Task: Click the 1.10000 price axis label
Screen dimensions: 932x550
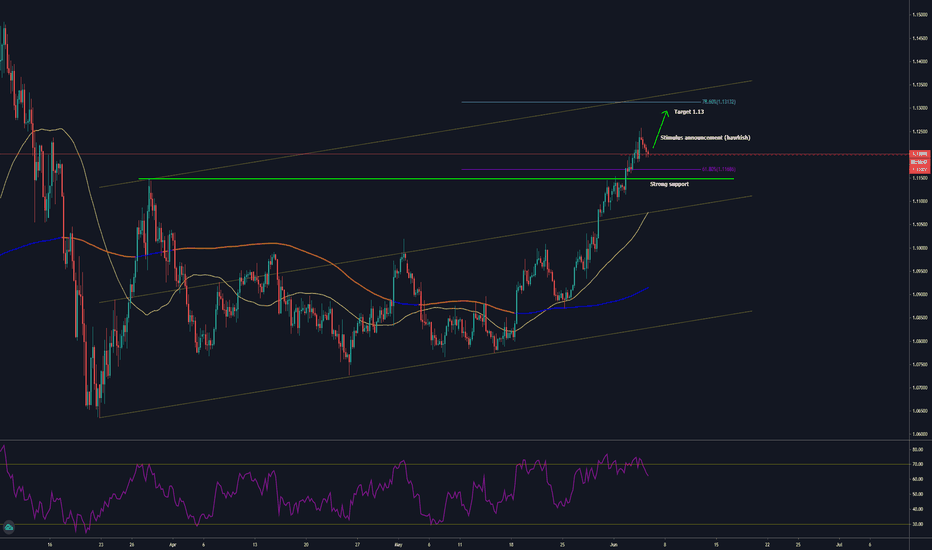Action: tap(920, 248)
